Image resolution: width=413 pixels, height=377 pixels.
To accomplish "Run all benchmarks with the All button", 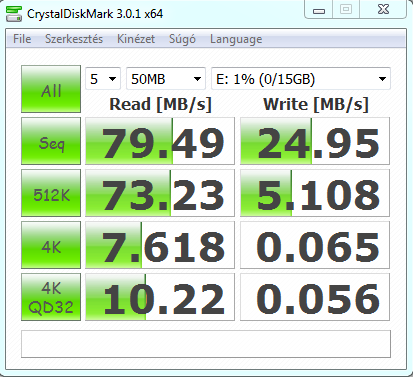I will (51, 89).
